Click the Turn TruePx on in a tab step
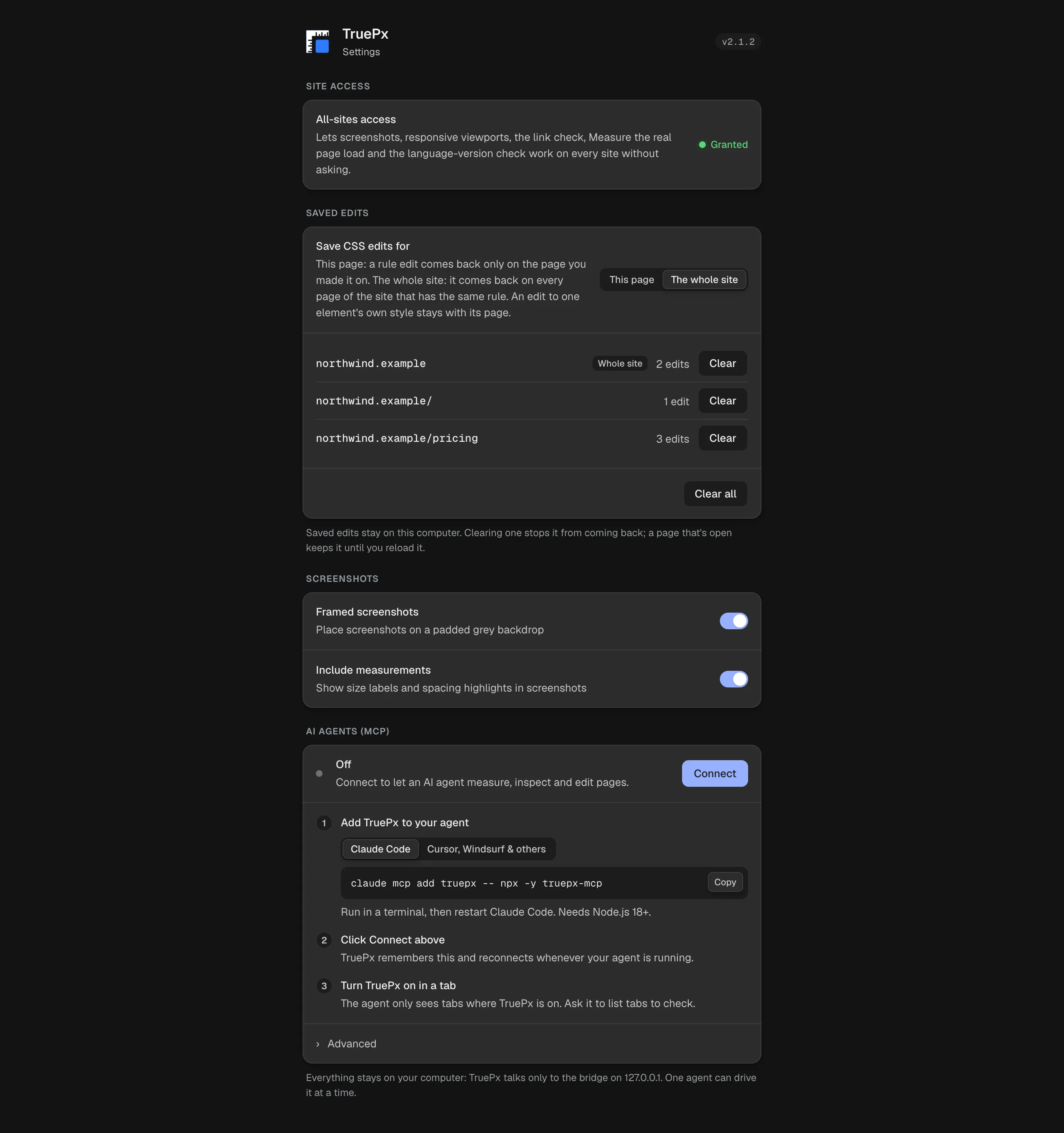The width and height of the screenshot is (1064, 1133). (x=398, y=986)
